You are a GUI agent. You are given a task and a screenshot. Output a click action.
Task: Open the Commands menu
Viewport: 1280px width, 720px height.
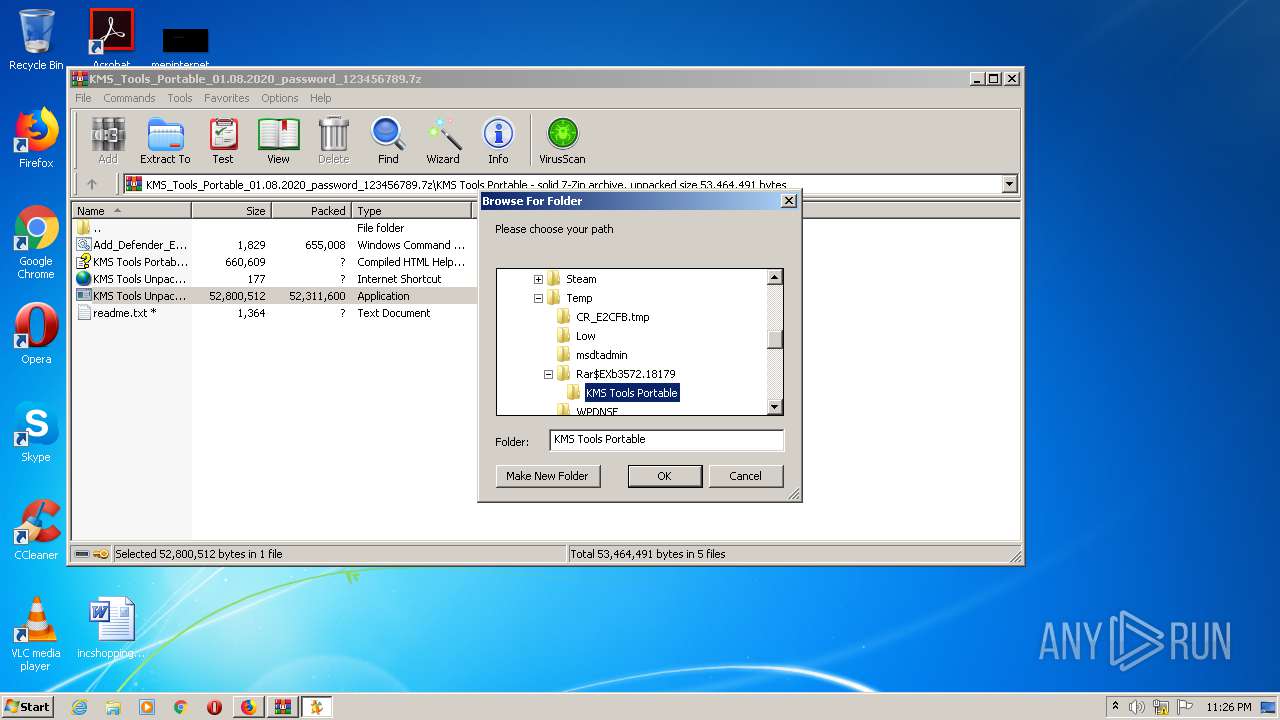129,98
